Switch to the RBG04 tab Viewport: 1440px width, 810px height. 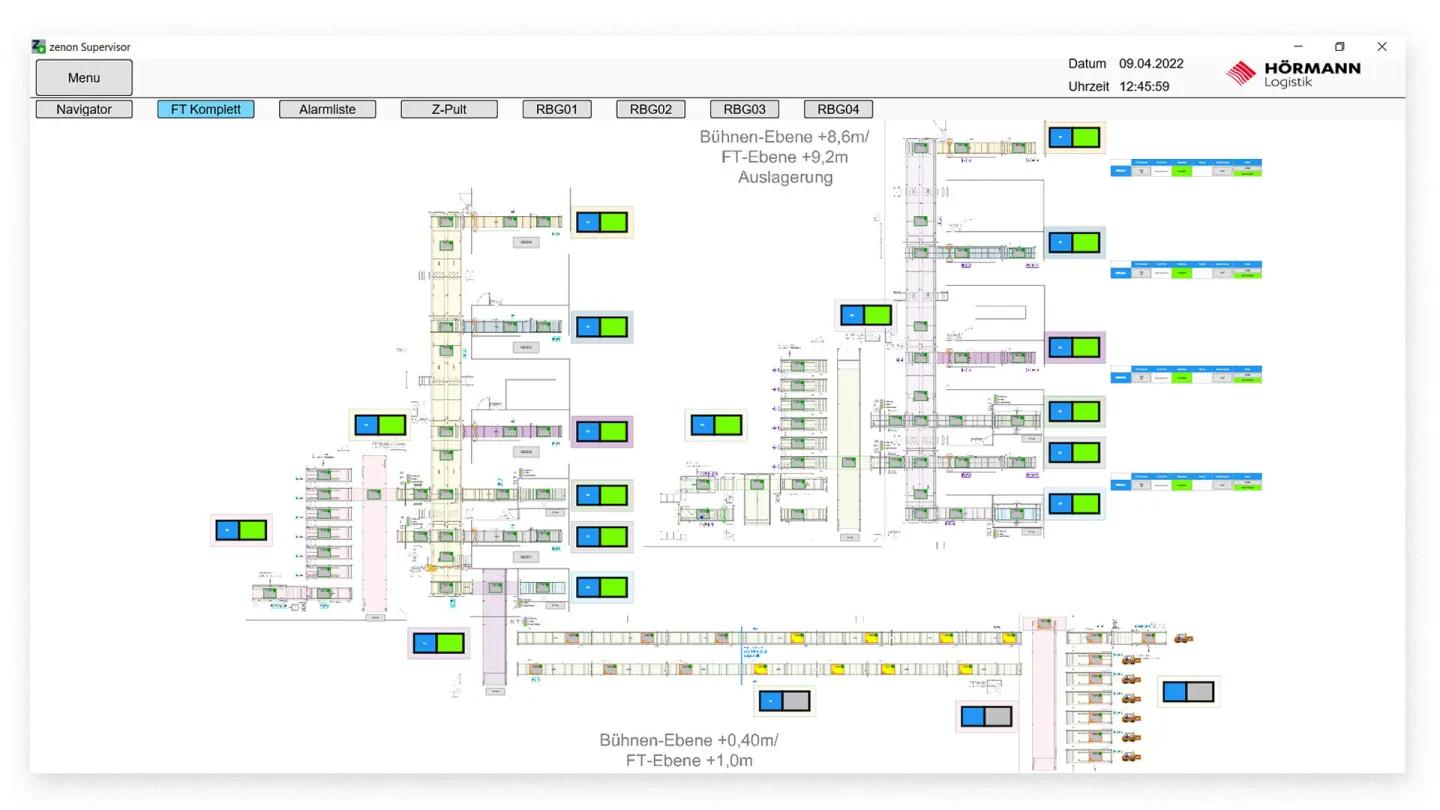coord(838,110)
